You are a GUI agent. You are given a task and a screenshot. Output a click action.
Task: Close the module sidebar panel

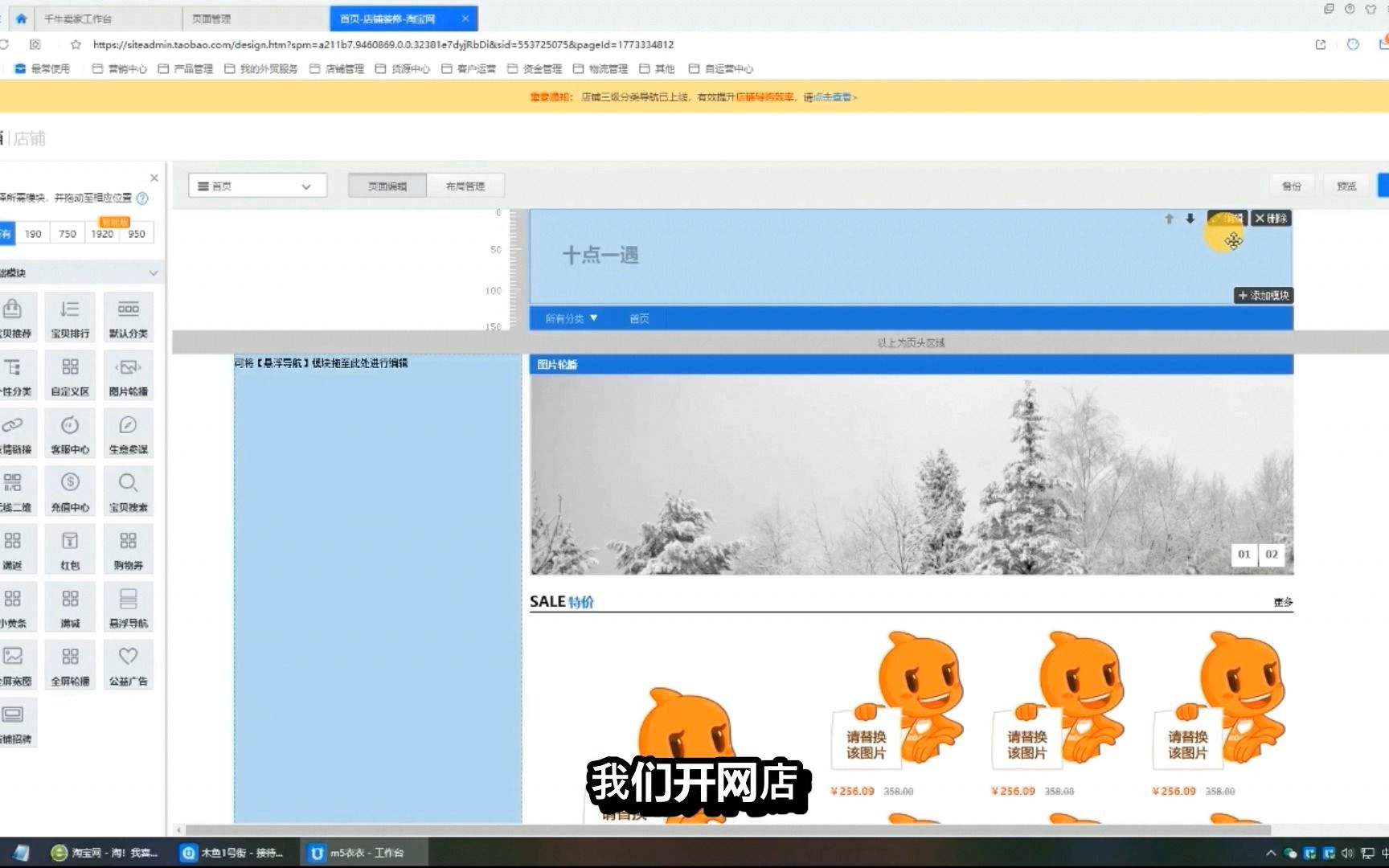[x=154, y=178]
